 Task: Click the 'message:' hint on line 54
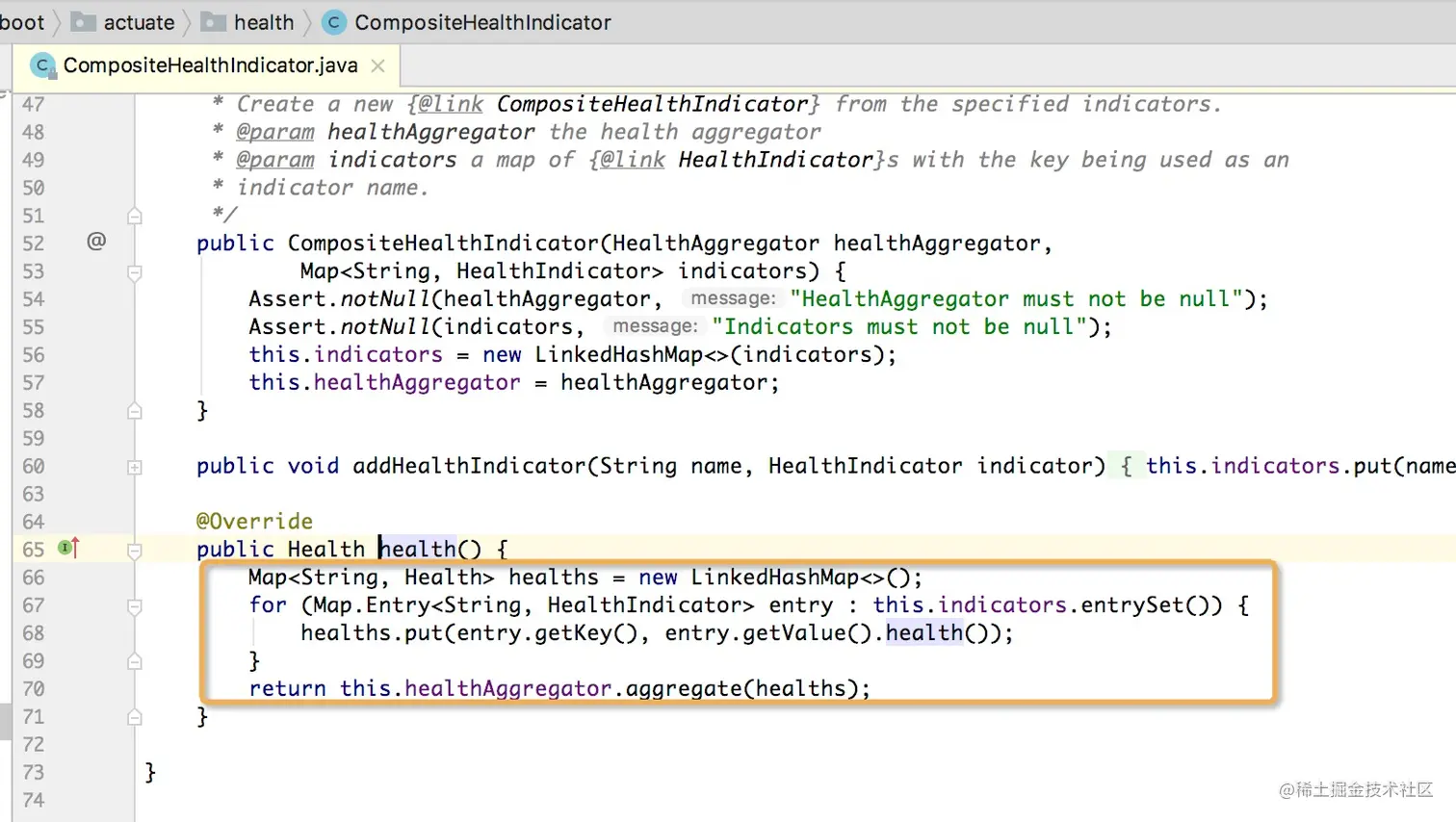pos(733,299)
